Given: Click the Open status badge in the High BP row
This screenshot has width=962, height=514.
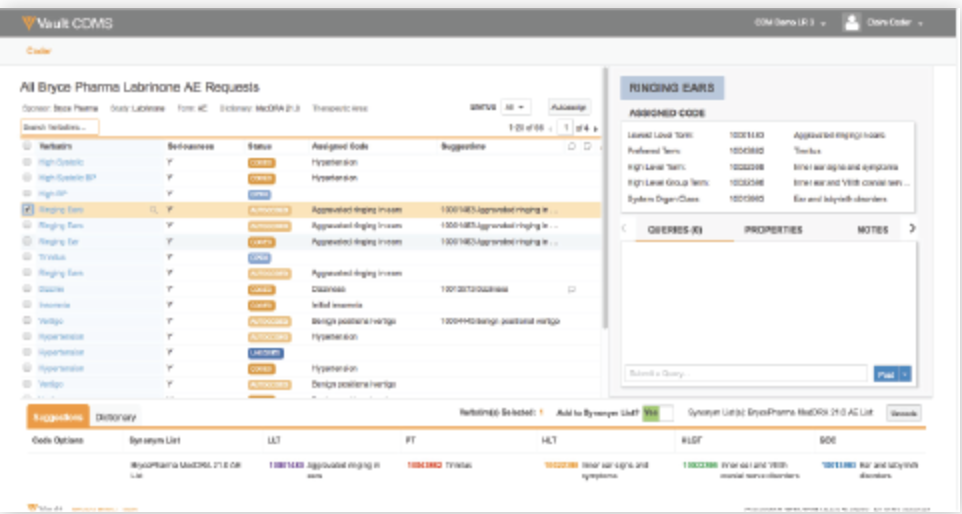Looking at the screenshot, I should (x=260, y=194).
